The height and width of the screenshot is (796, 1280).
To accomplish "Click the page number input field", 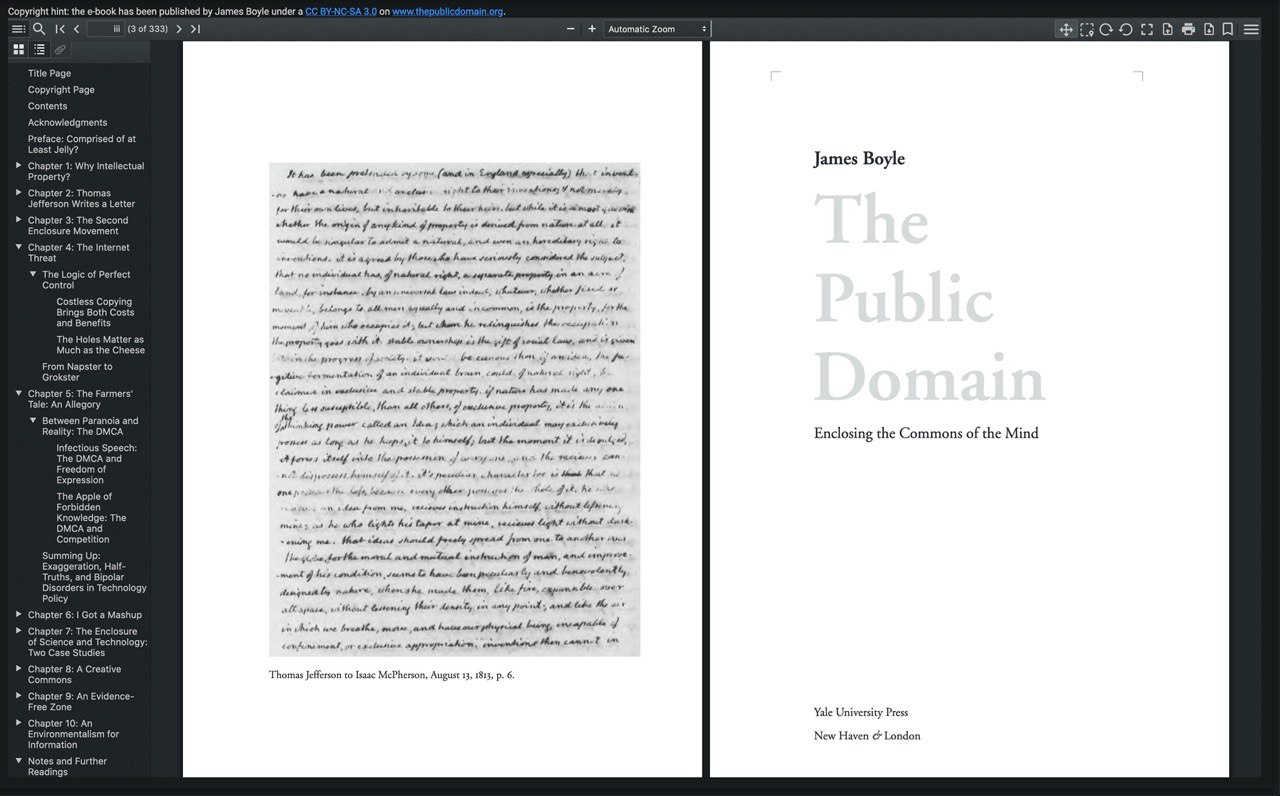I will 105,29.
